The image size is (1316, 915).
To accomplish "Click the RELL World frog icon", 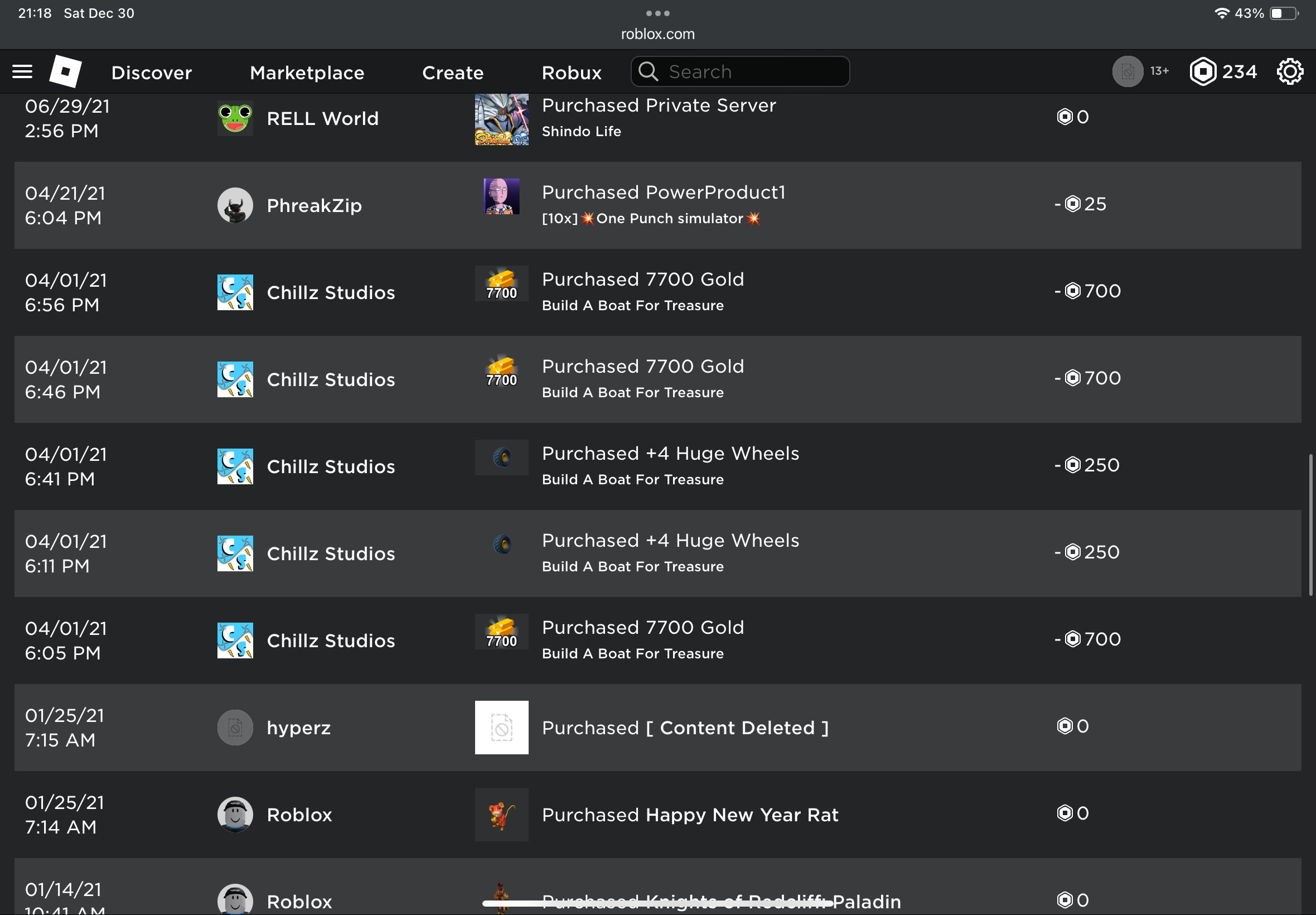I will coord(235,118).
